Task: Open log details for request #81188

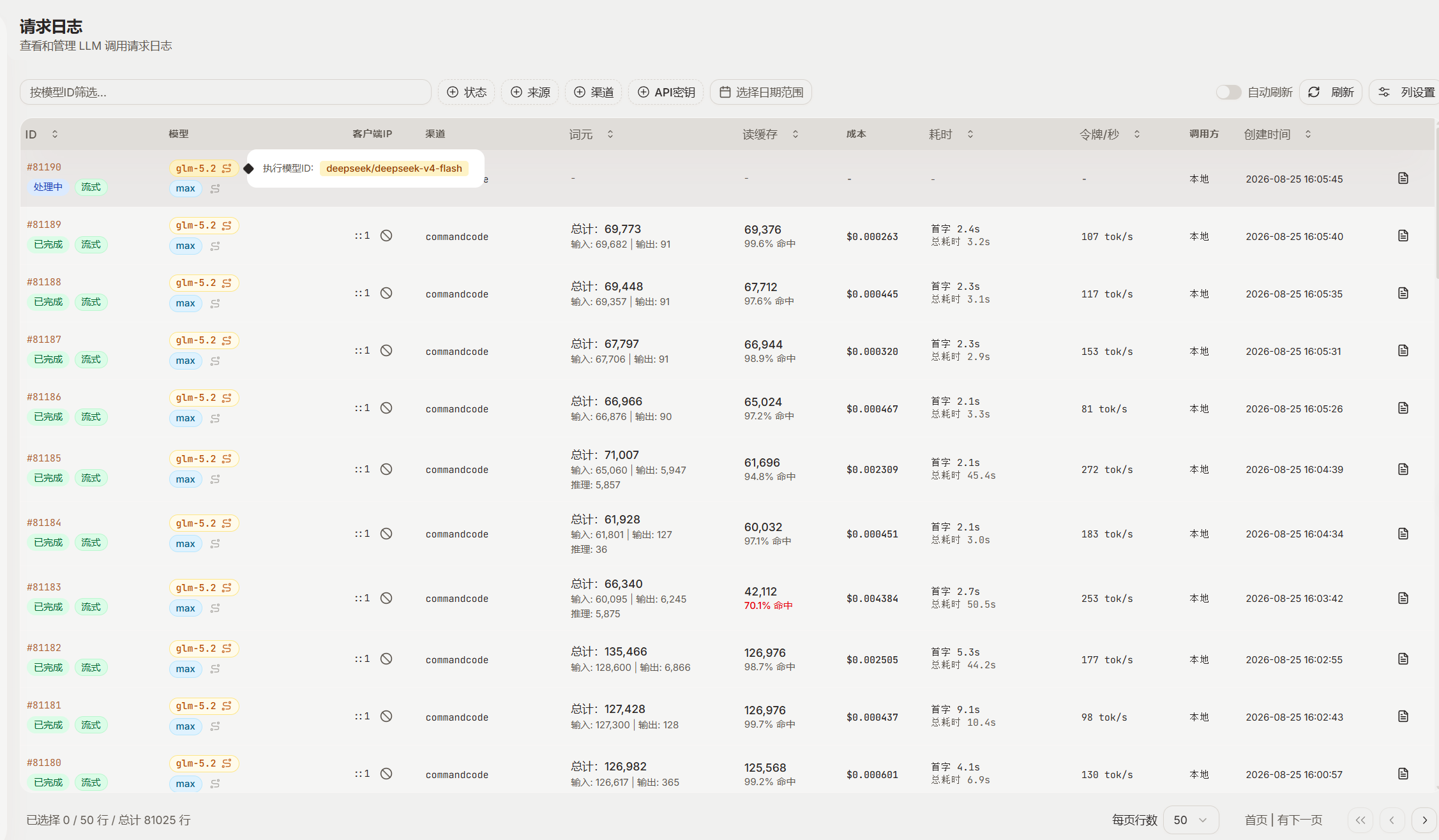Action: click(x=1403, y=293)
